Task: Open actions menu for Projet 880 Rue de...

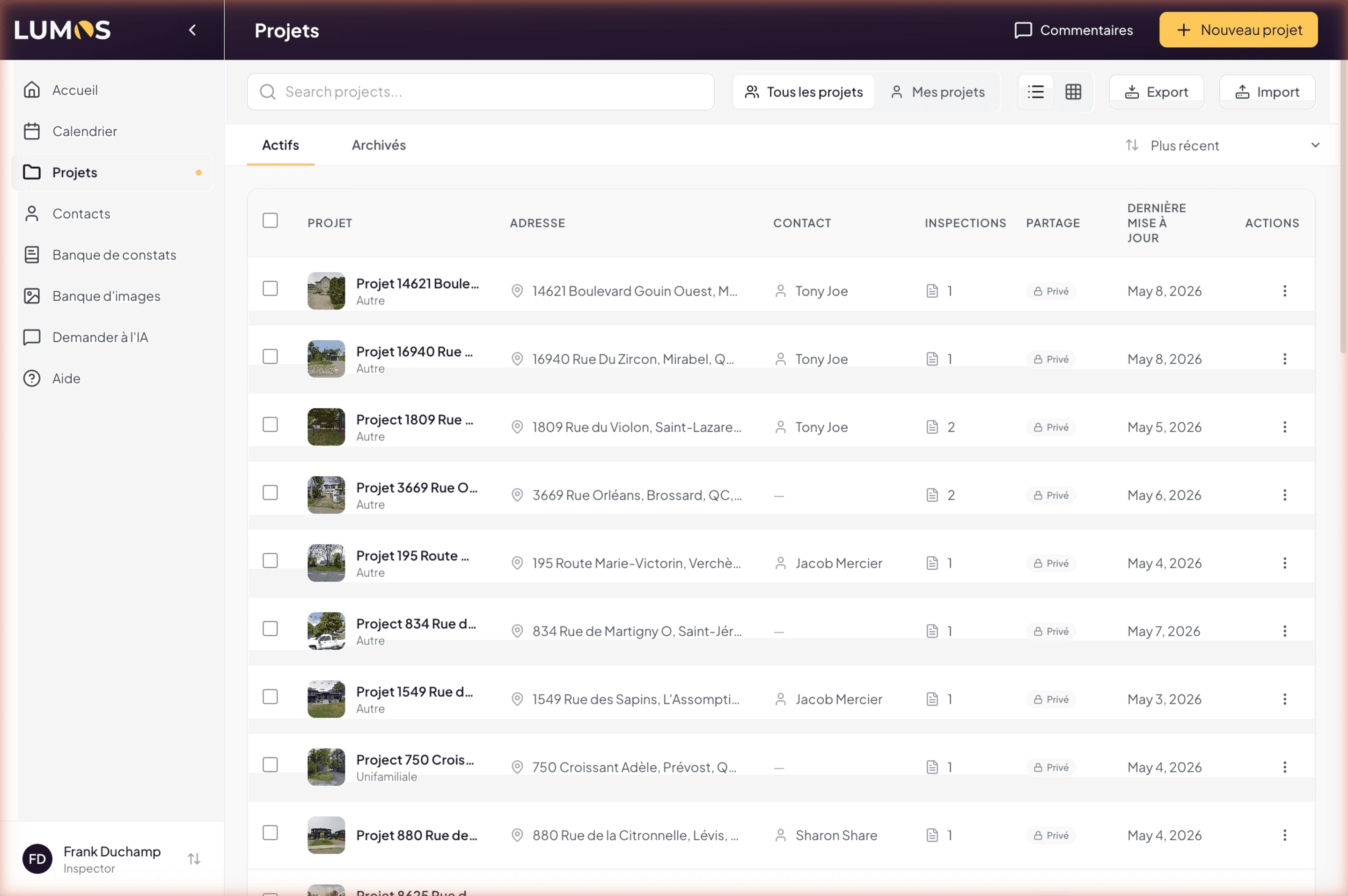Action: click(1284, 835)
